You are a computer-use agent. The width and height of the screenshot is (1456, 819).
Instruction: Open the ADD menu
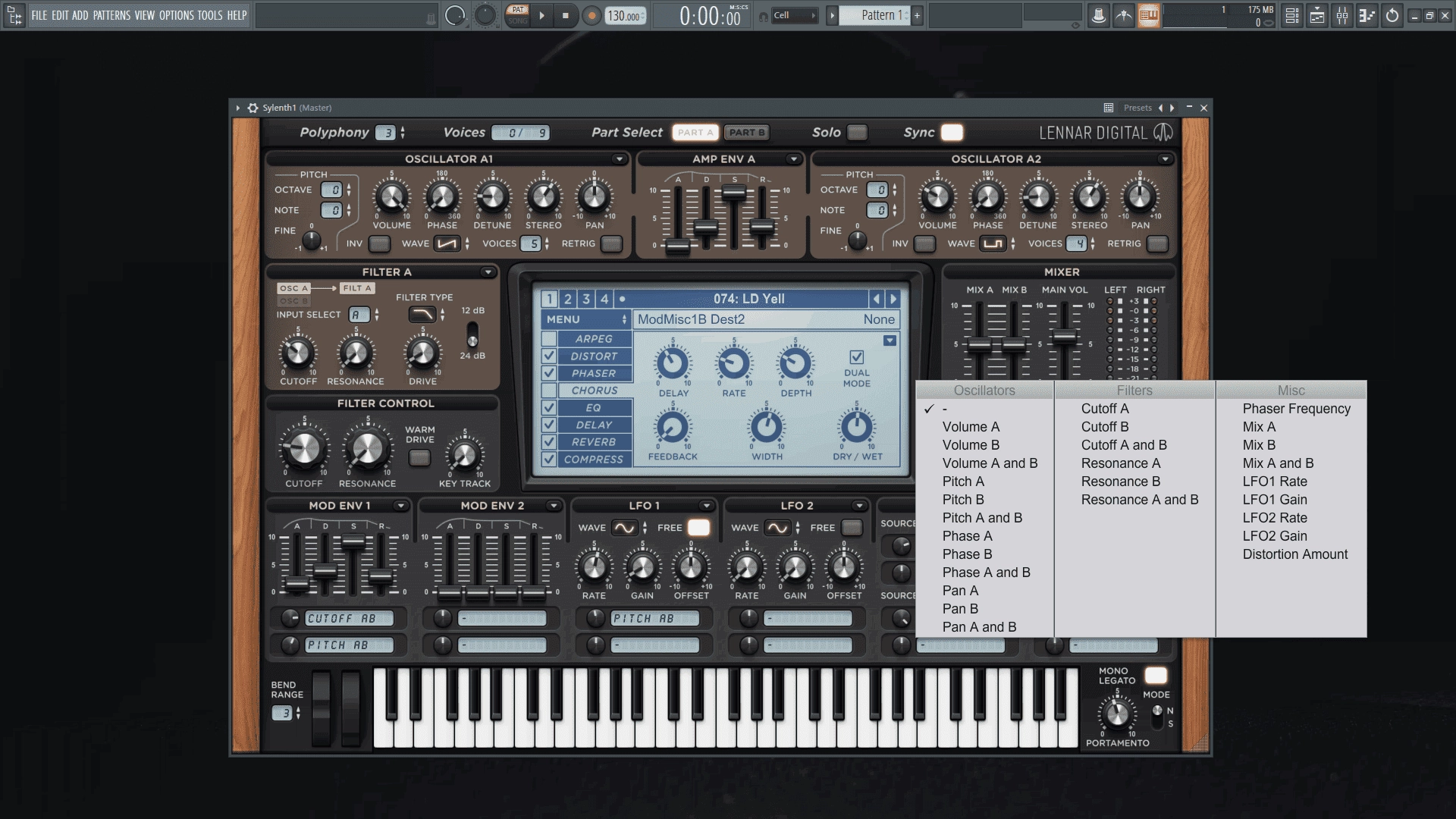pos(80,15)
